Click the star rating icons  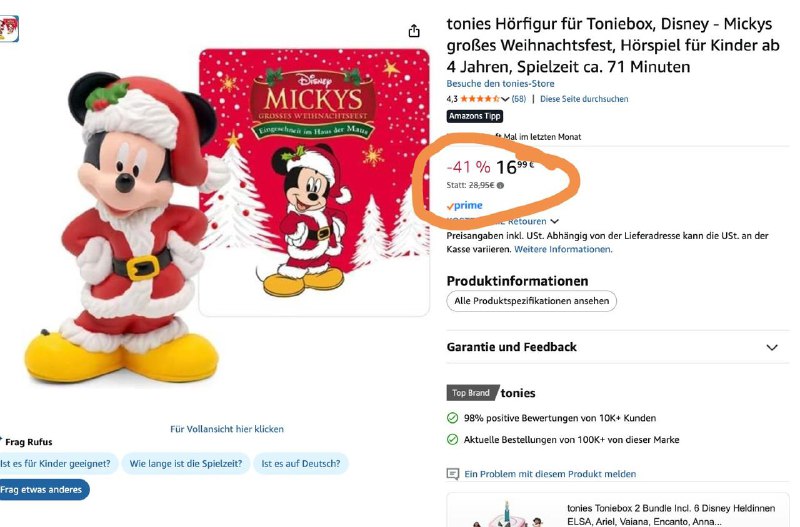480,99
